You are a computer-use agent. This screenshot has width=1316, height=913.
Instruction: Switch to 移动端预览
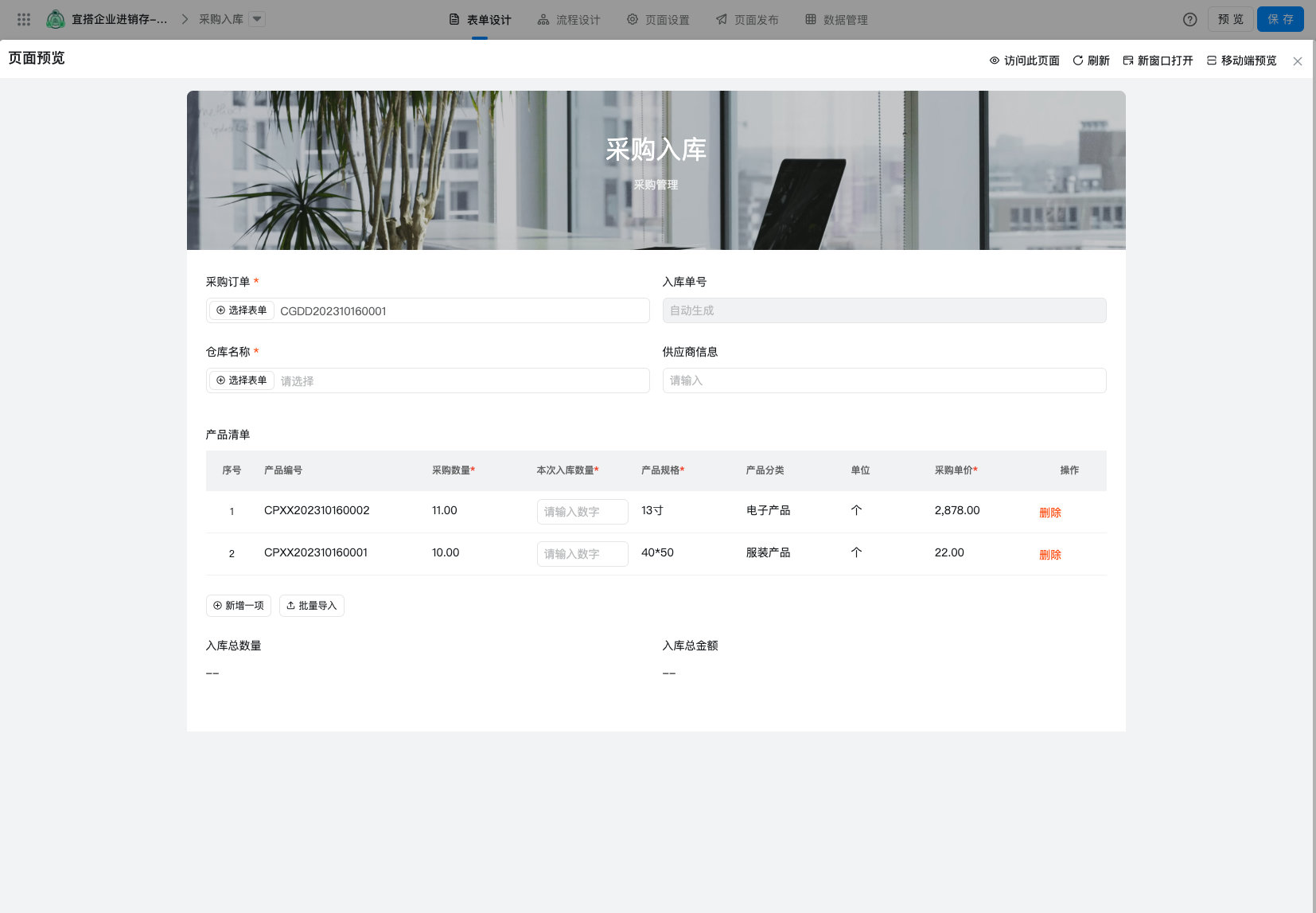1241,60
